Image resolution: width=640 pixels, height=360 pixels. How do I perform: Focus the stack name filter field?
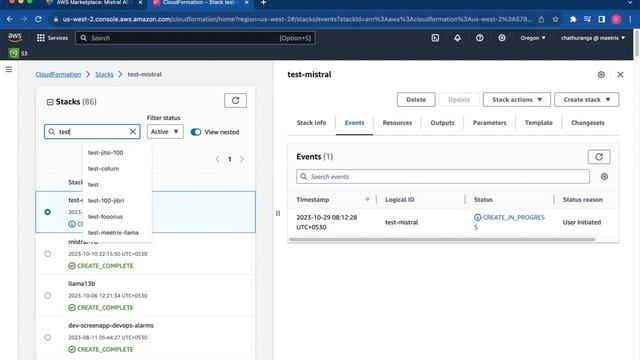point(92,131)
